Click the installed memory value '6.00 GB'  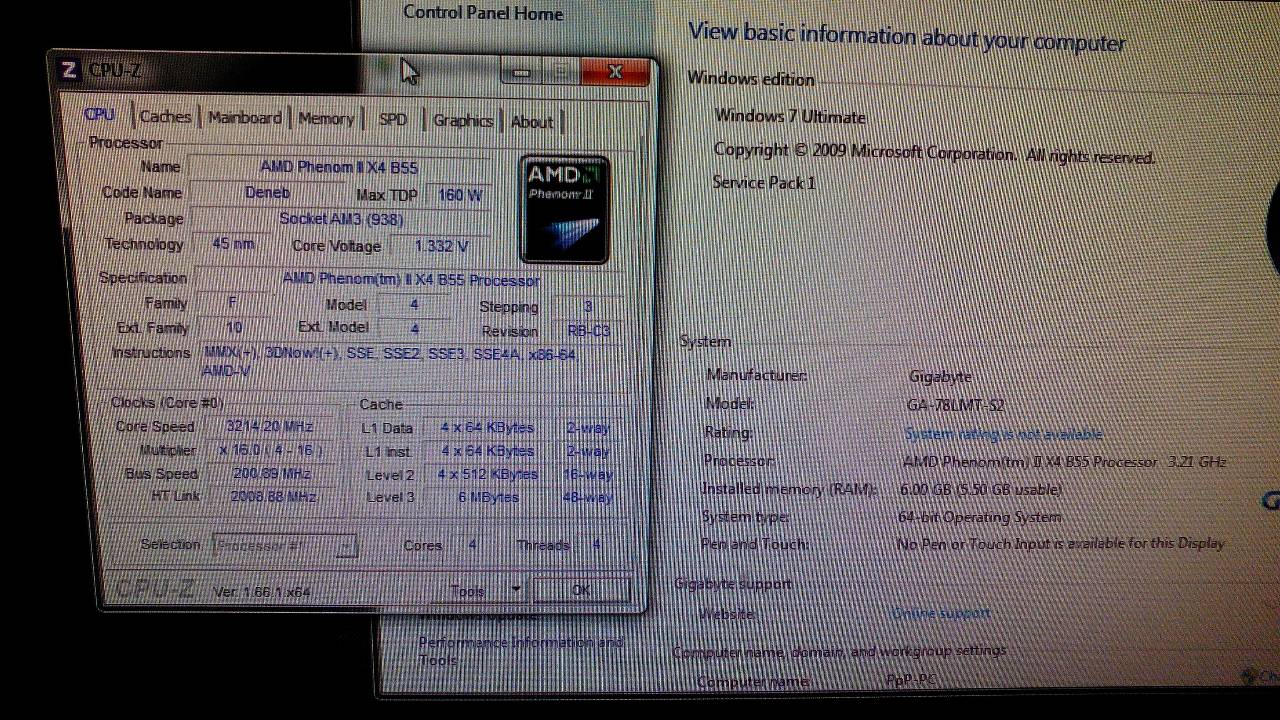(981, 490)
